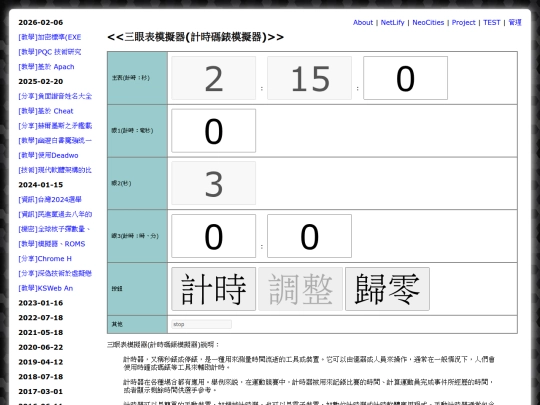The width and height of the screenshot is (540, 405).
Task: Open the [分享]異國諧音姓名大全 link
Action: [55, 96]
